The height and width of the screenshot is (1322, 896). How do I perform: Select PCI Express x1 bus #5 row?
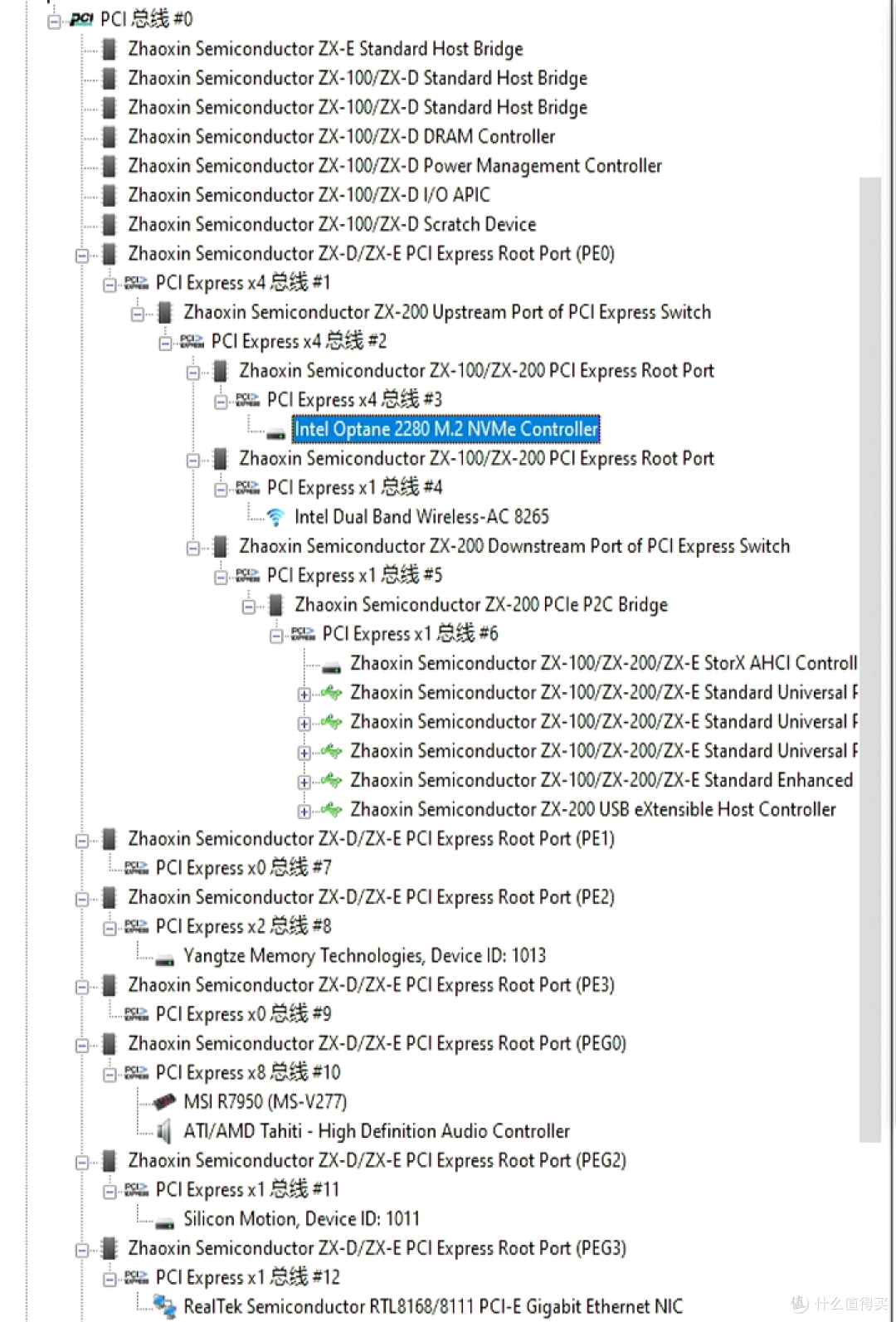pos(355,575)
